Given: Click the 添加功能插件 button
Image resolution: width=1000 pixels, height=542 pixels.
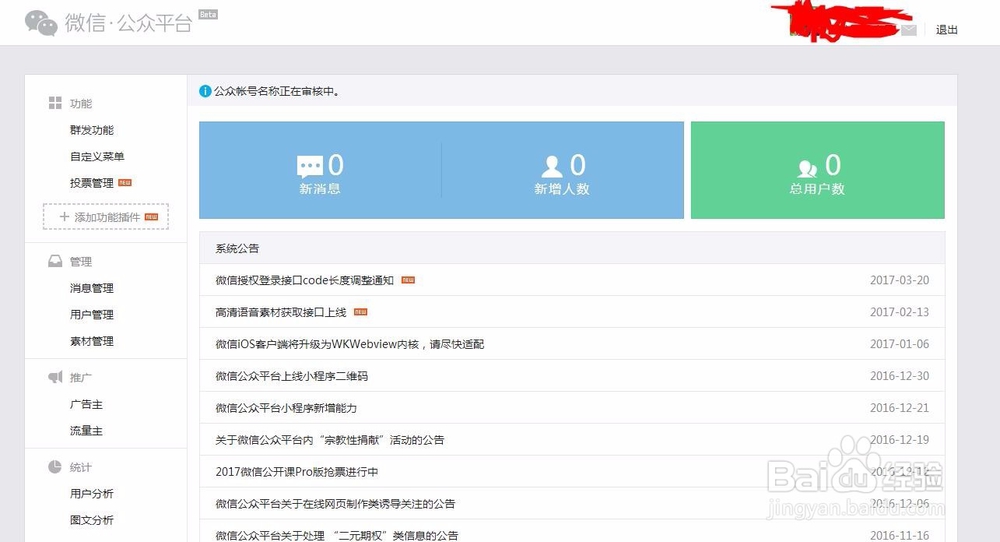Looking at the screenshot, I should (106, 217).
